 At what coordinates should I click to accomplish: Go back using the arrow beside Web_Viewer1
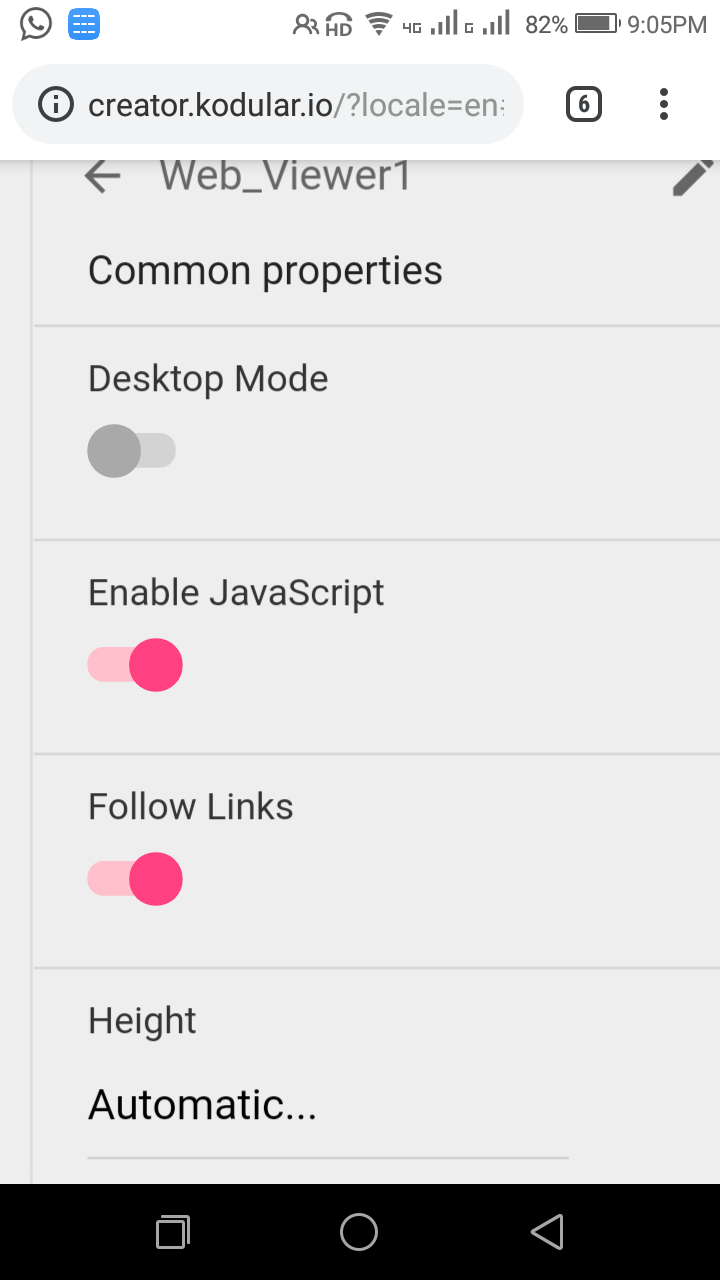click(102, 177)
